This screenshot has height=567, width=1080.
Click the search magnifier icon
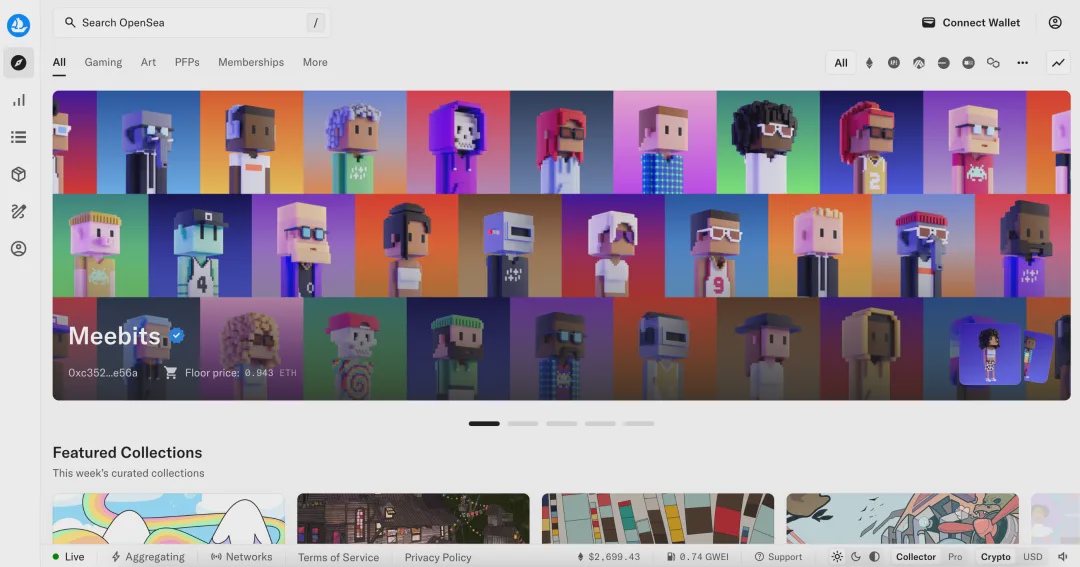click(70, 23)
